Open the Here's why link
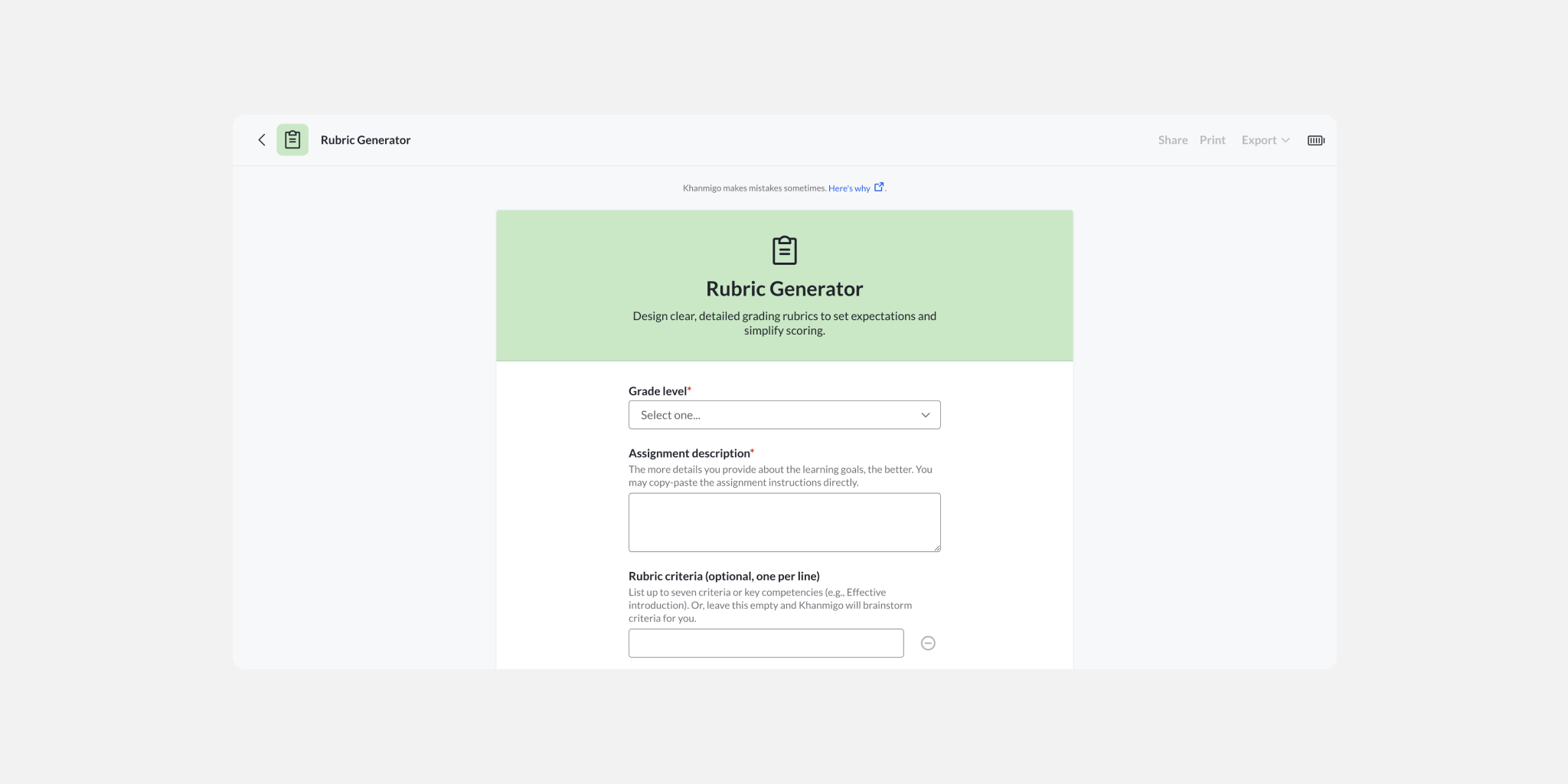Viewport: 1568px width, 784px height. pos(849,188)
